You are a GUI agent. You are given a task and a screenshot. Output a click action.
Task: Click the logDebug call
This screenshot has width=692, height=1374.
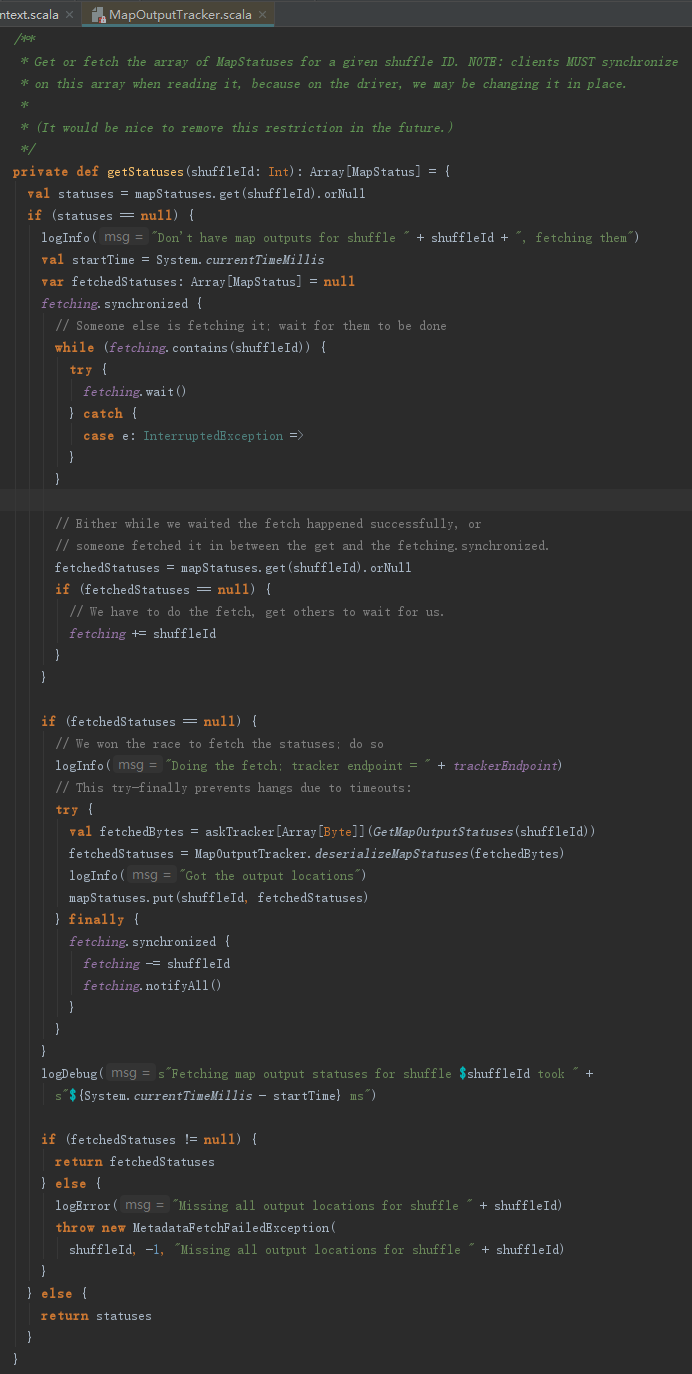[69, 1074]
